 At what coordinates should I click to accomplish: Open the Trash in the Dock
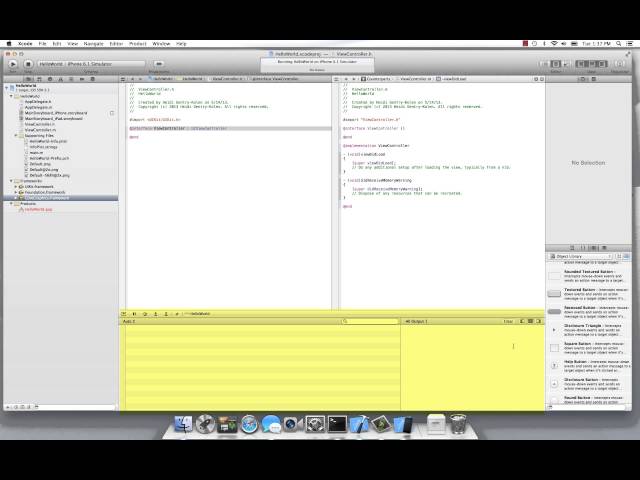pos(458,424)
